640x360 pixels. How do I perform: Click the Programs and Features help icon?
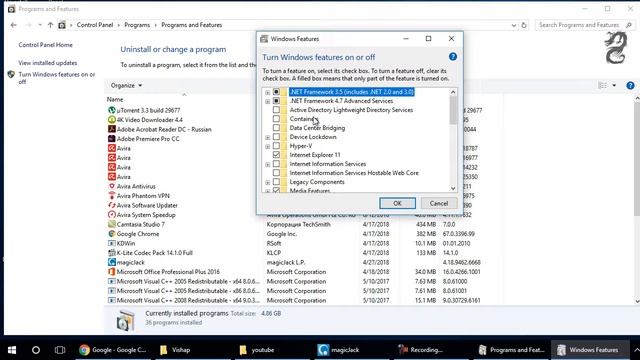[630, 85]
